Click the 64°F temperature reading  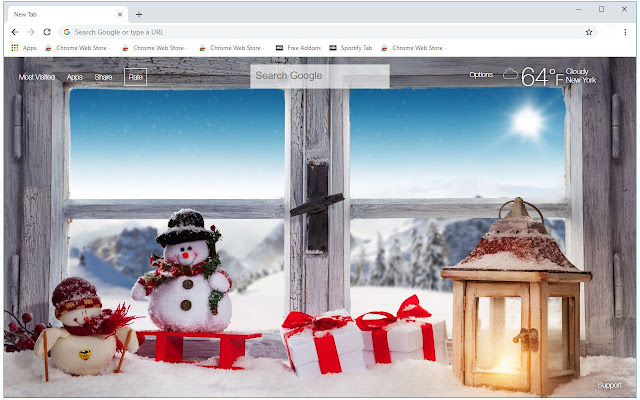pyautogui.click(x=542, y=76)
